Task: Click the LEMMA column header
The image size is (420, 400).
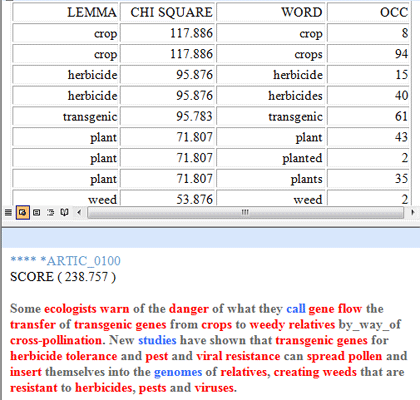Action: click(x=65, y=12)
